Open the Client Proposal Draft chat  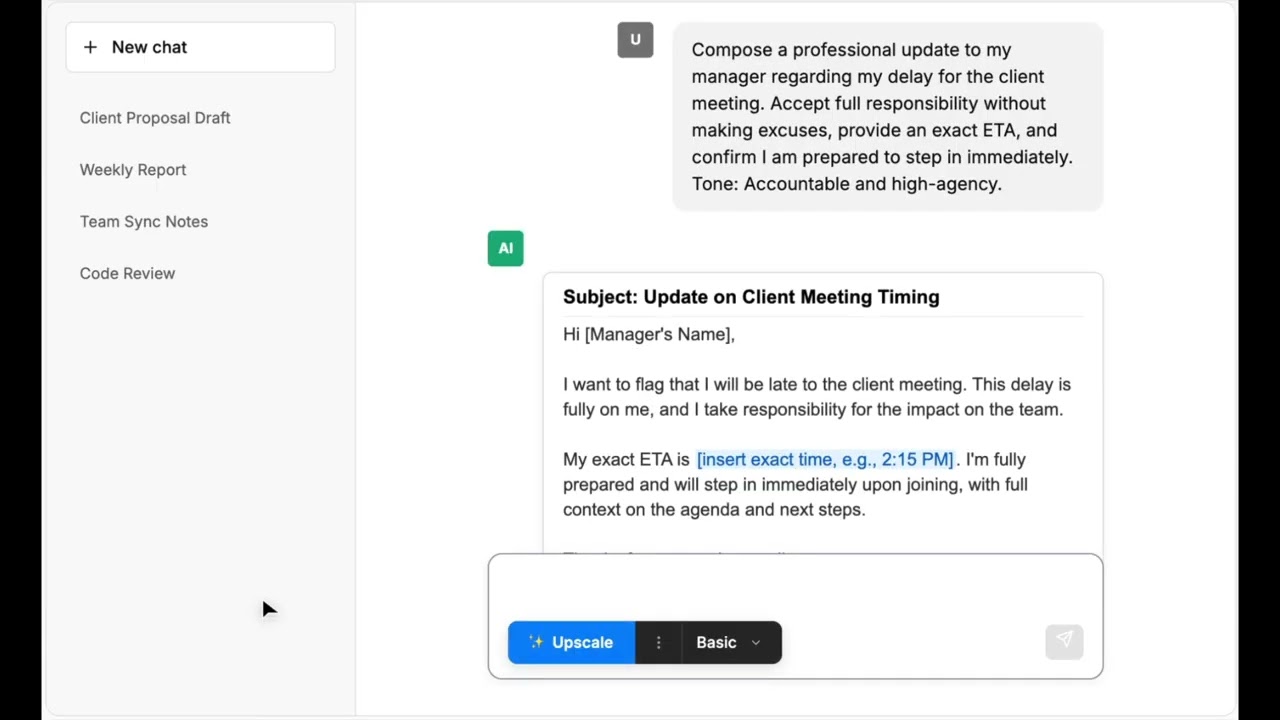[155, 118]
